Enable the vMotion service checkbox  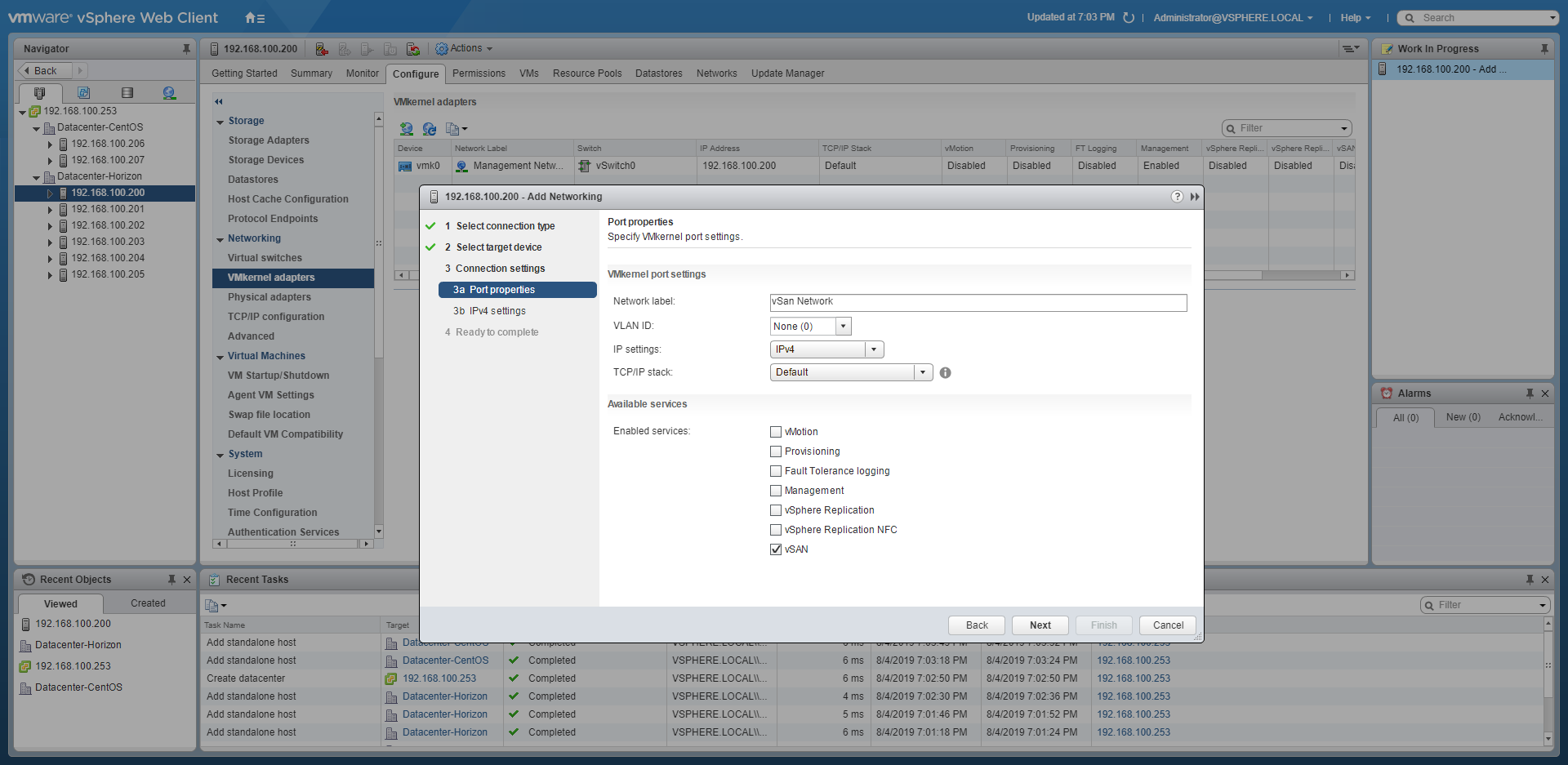[x=776, y=432]
